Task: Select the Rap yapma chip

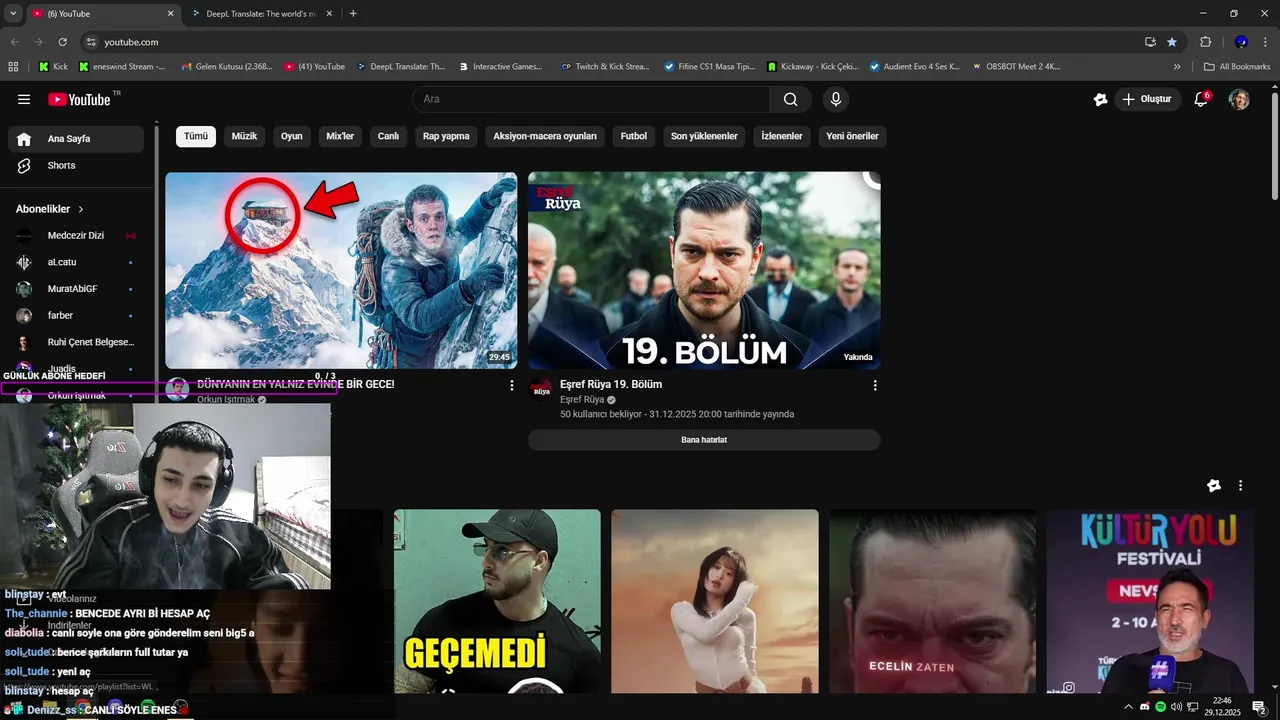Action: tap(446, 136)
